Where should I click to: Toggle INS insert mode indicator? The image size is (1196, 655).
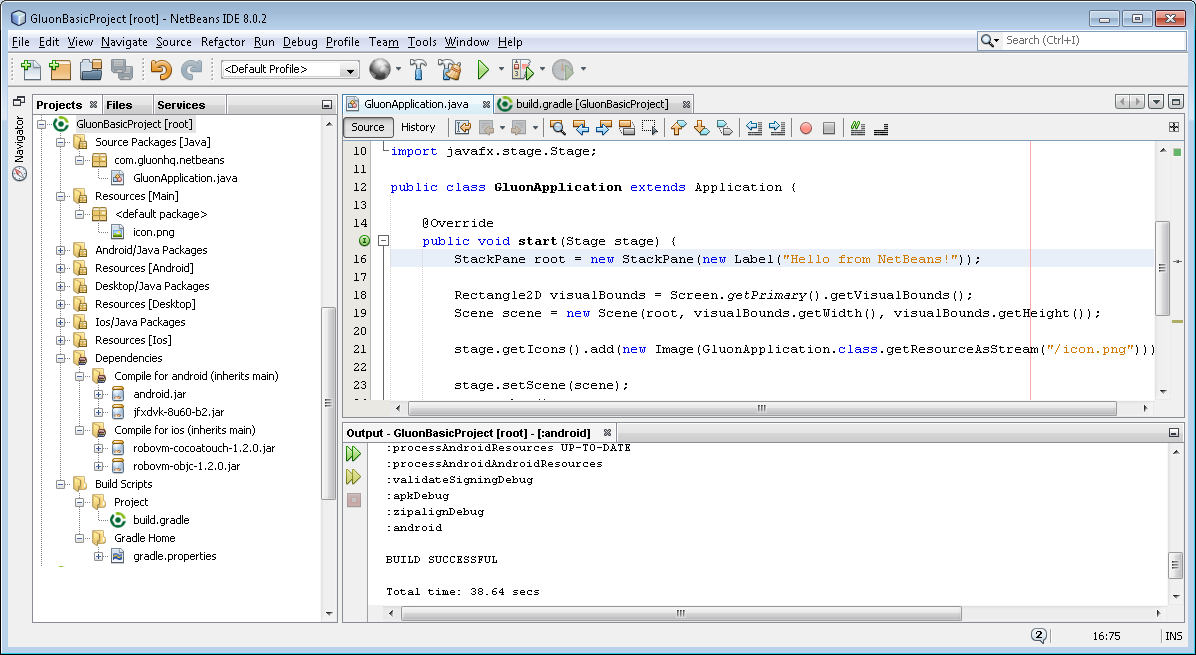point(1173,636)
